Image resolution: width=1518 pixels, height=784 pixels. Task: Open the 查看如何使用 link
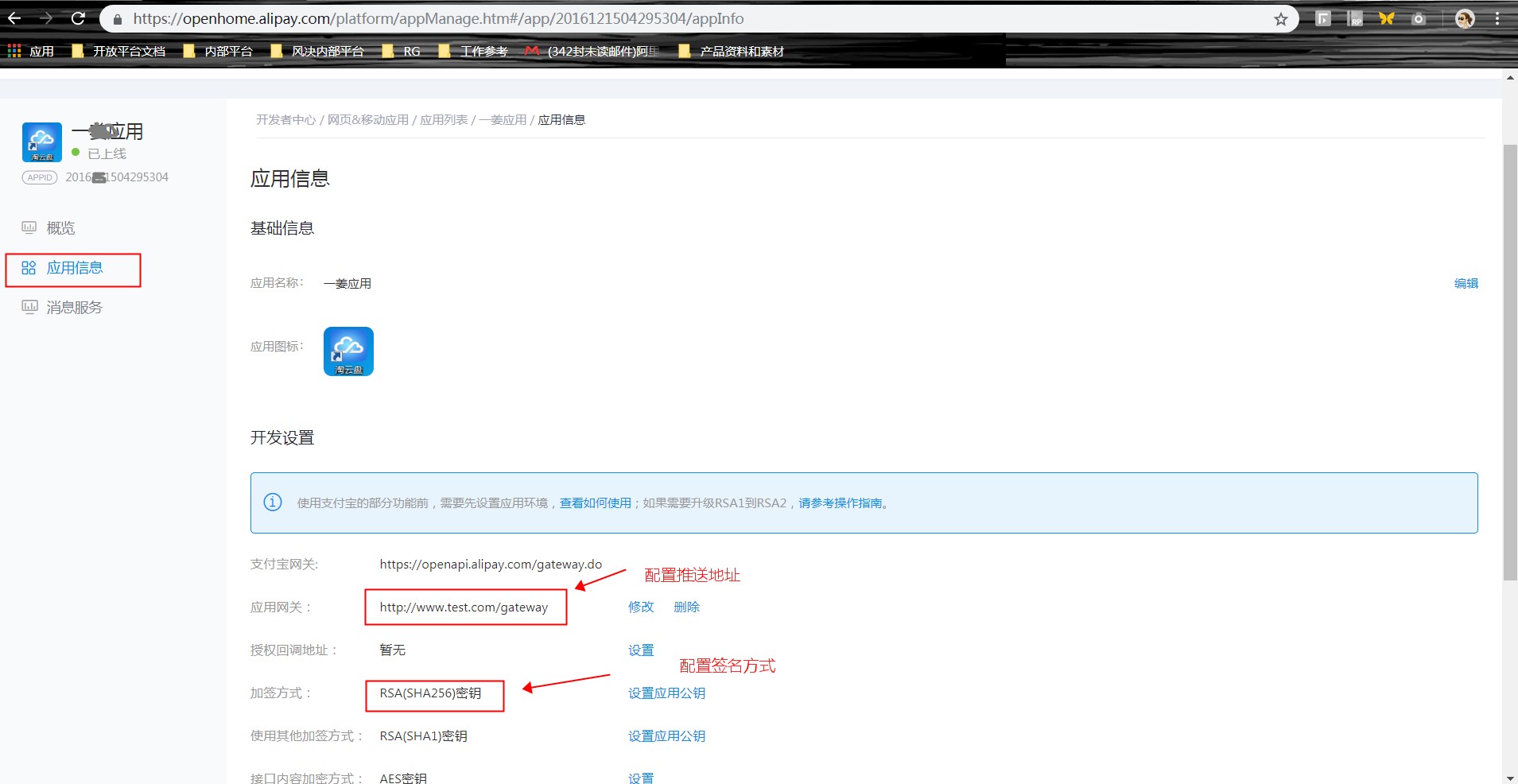point(596,503)
